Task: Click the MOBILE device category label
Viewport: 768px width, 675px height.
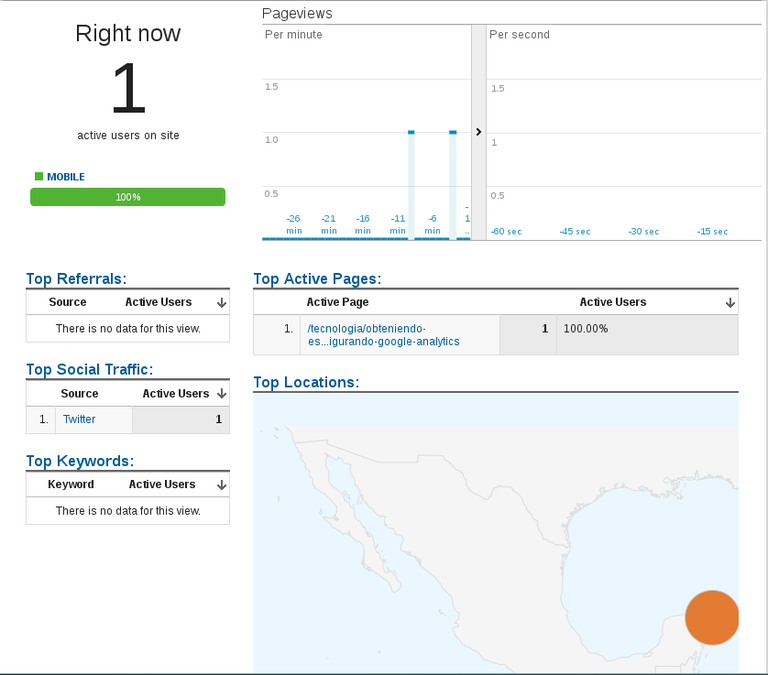Action: point(66,177)
